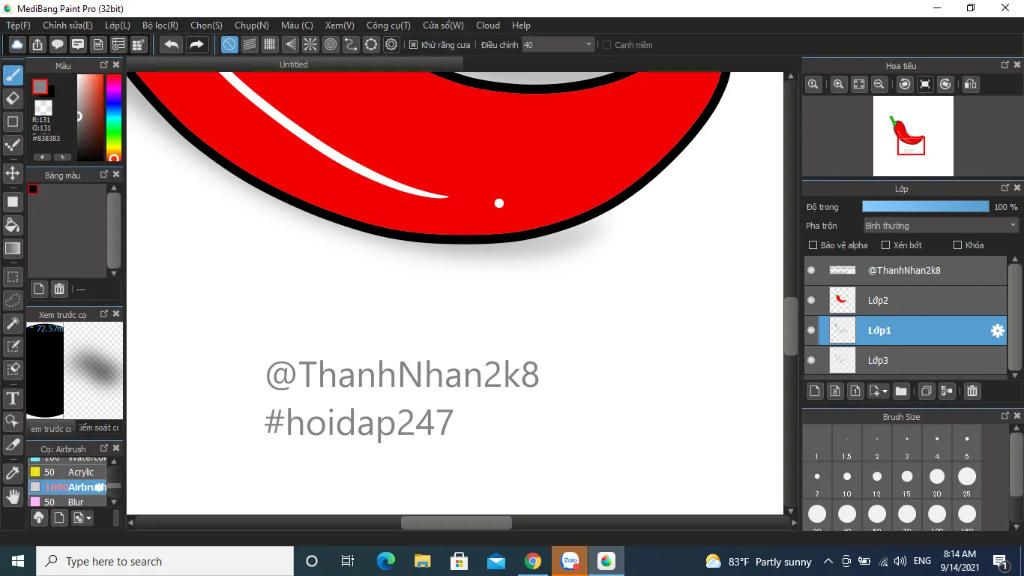Viewport: 1024px width, 576px height.
Task: Open the Công cụ(T) menu
Action: click(x=388, y=25)
